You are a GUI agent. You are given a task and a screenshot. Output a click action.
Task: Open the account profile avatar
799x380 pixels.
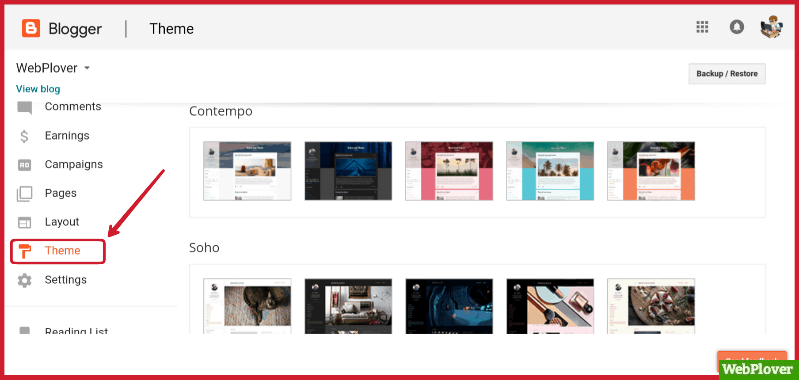(771, 27)
